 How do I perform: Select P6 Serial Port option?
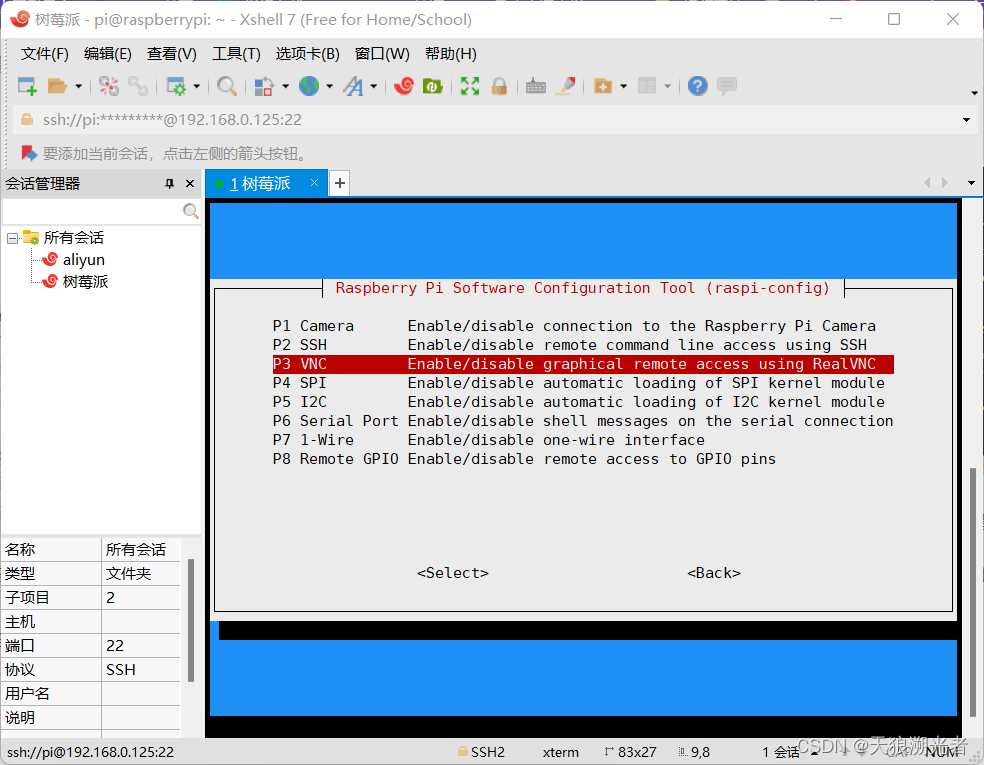click(583, 421)
